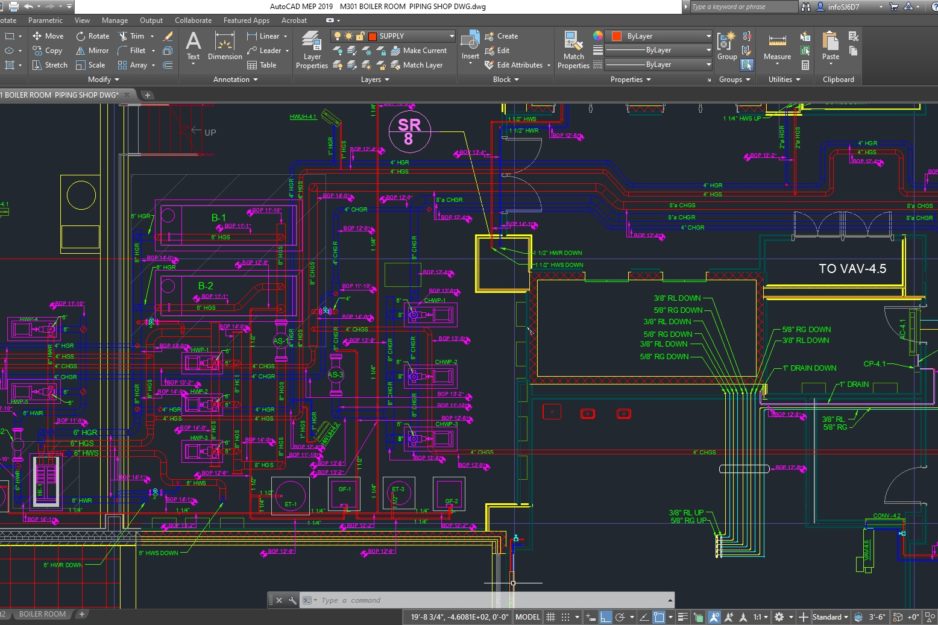Viewport: 938px width, 625px height.
Task: Pick the Stretch modify tool
Action: (x=49, y=65)
